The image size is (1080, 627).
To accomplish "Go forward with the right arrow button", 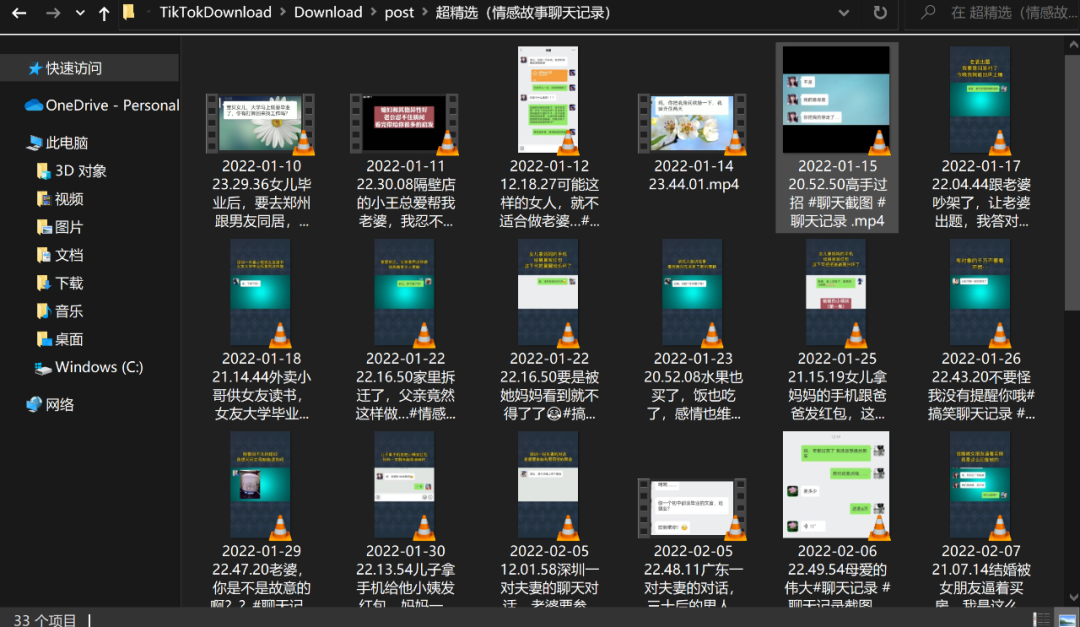I will click(53, 12).
